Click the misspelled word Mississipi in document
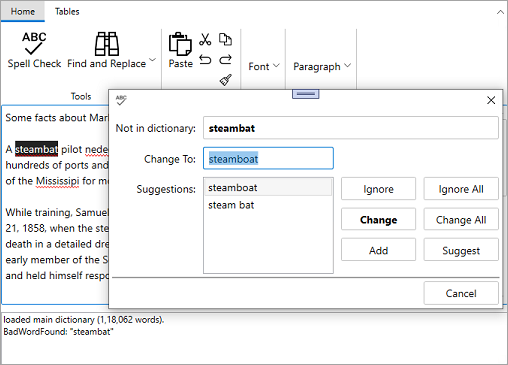The image size is (508, 365). click(x=58, y=181)
